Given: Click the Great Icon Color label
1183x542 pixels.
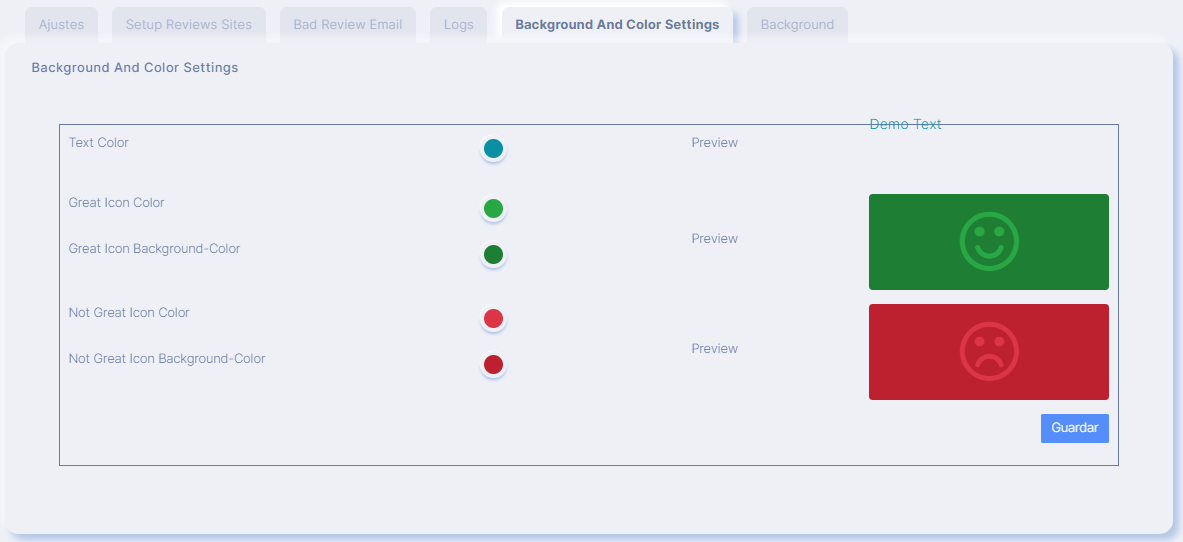Looking at the screenshot, I should 116,202.
